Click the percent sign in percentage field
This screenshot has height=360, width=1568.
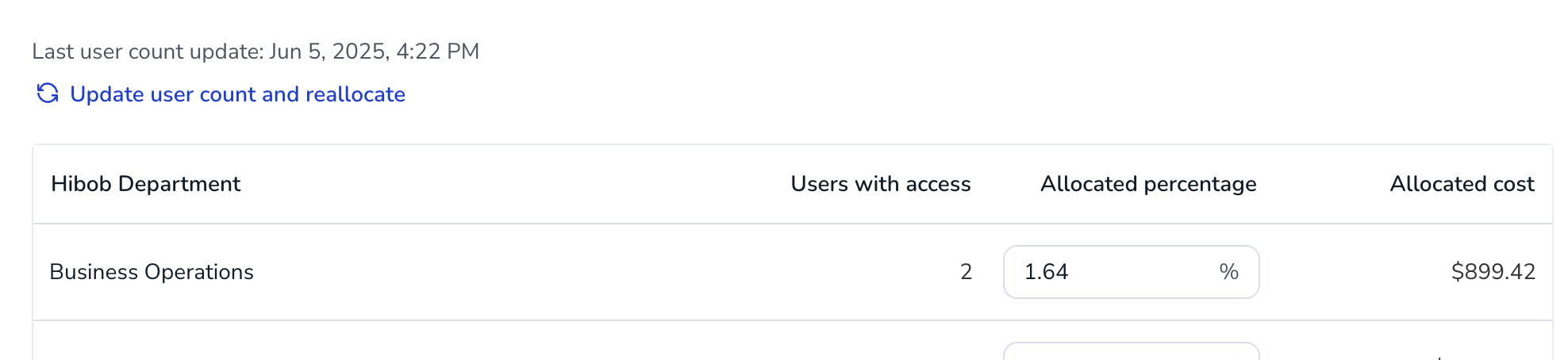(x=1229, y=272)
